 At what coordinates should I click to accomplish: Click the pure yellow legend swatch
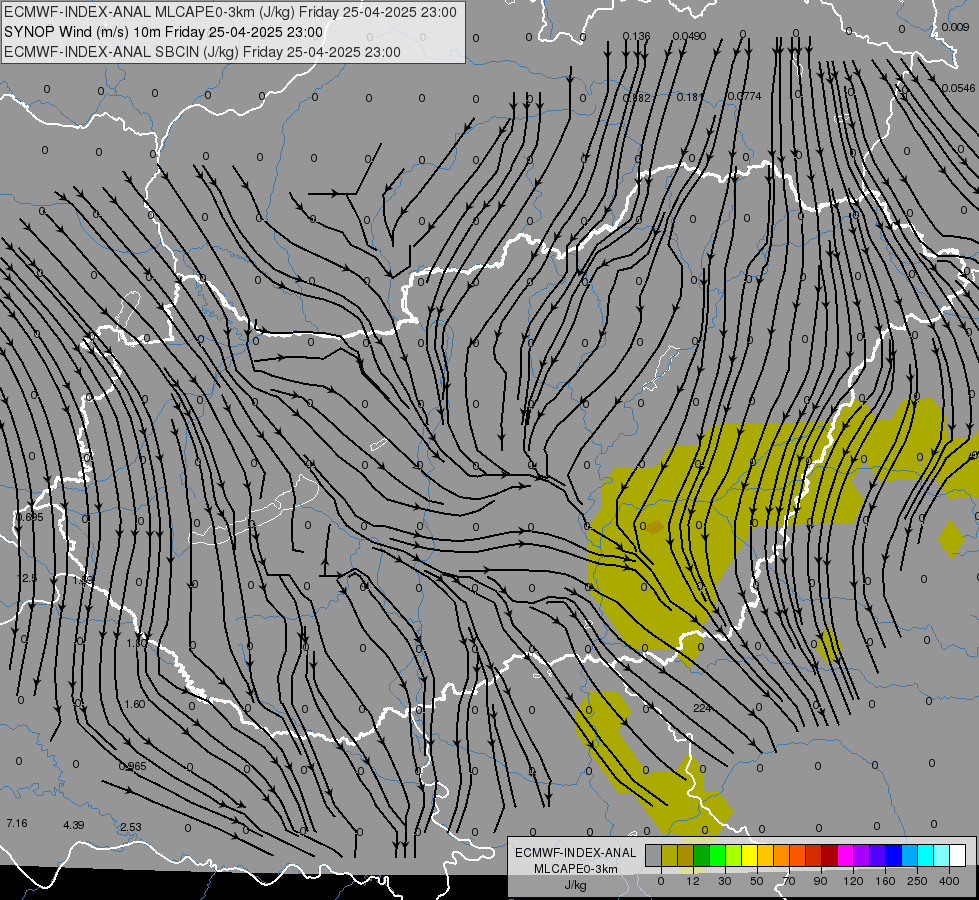click(x=750, y=855)
